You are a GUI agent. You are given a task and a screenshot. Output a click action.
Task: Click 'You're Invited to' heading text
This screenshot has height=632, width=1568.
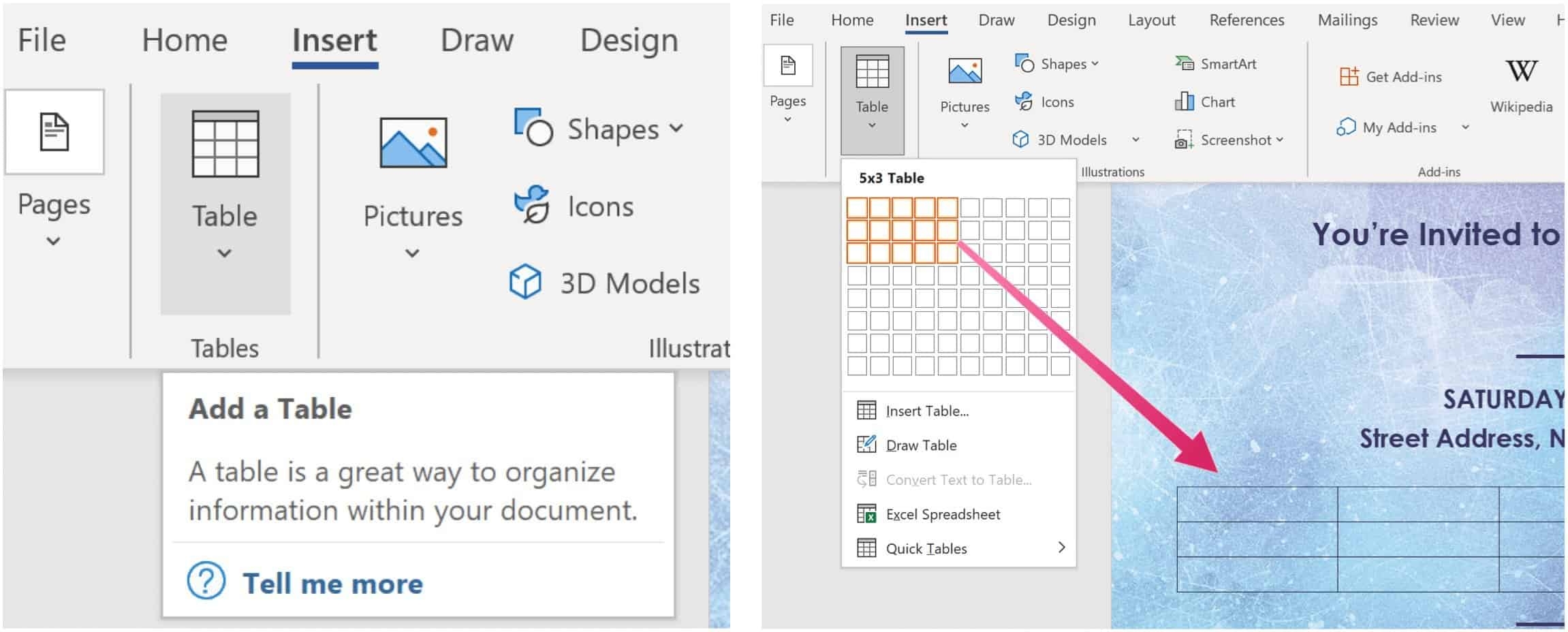click(1436, 235)
